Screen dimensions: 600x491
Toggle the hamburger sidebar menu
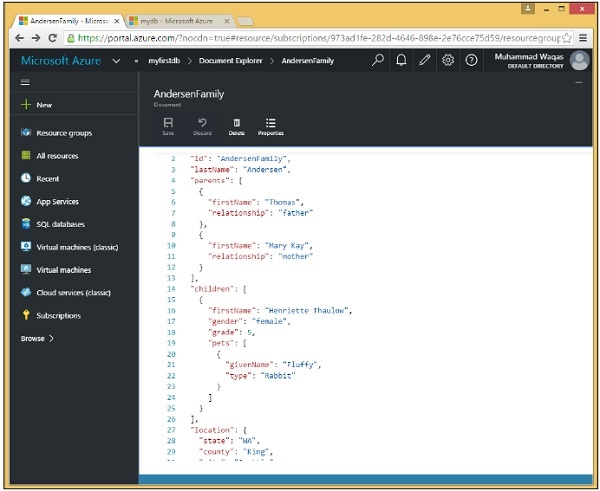(25, 82)
